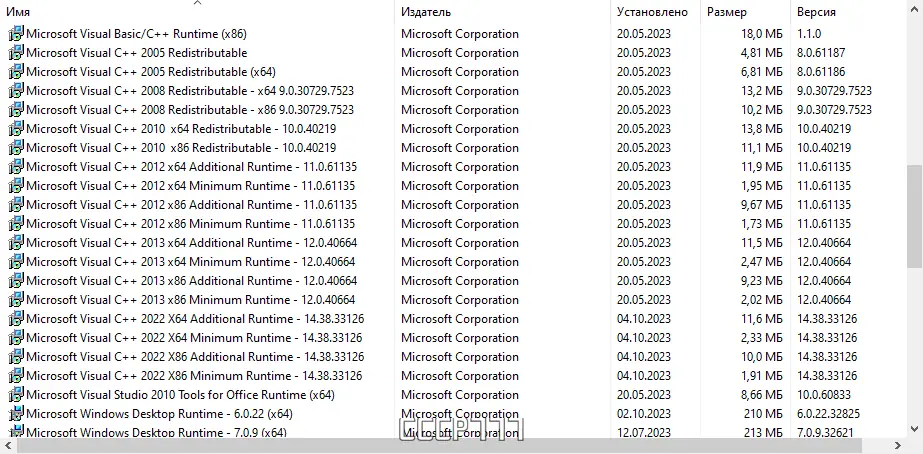Click size cell 9,67 МБ

point(762,204)
